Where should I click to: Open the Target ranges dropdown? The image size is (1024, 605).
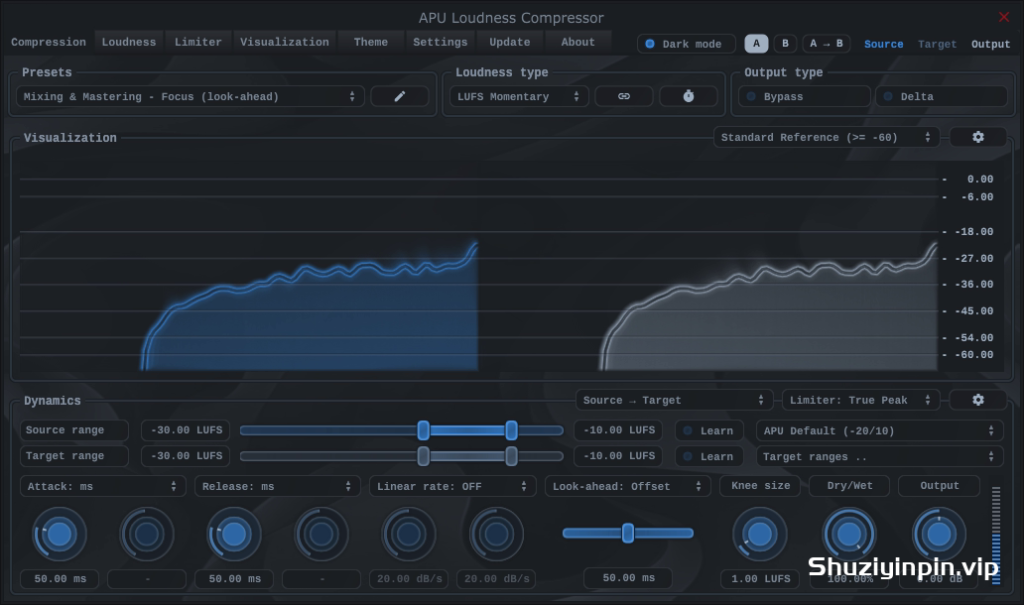pyautogui.click(x=880, y=457)
